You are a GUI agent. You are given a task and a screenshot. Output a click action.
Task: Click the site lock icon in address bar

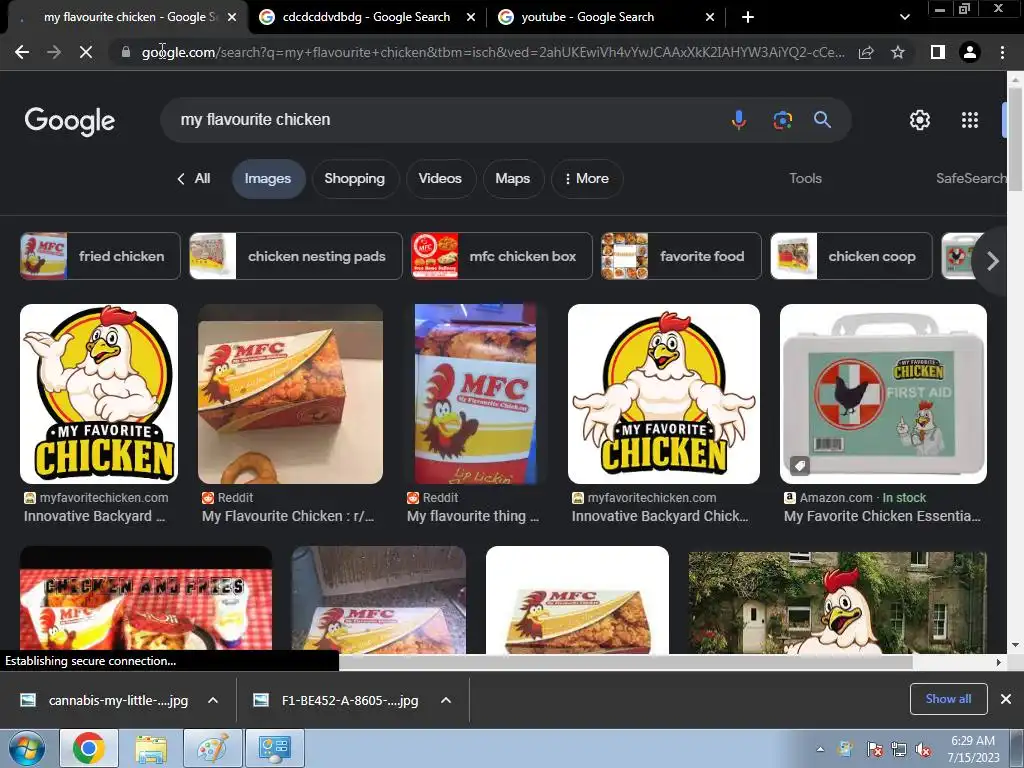tap(126, 52)
